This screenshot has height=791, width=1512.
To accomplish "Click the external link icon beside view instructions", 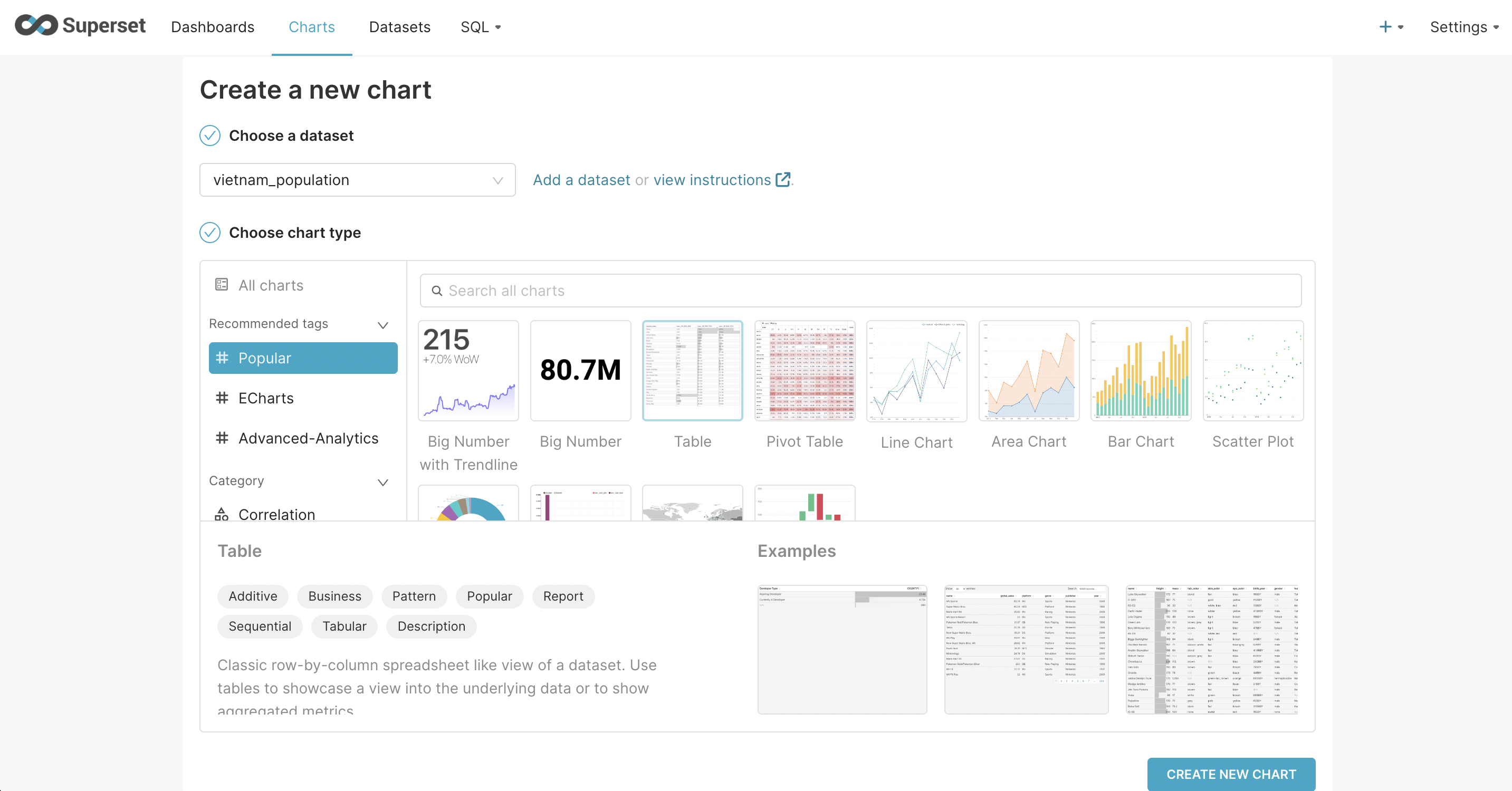I will (782, 180).
